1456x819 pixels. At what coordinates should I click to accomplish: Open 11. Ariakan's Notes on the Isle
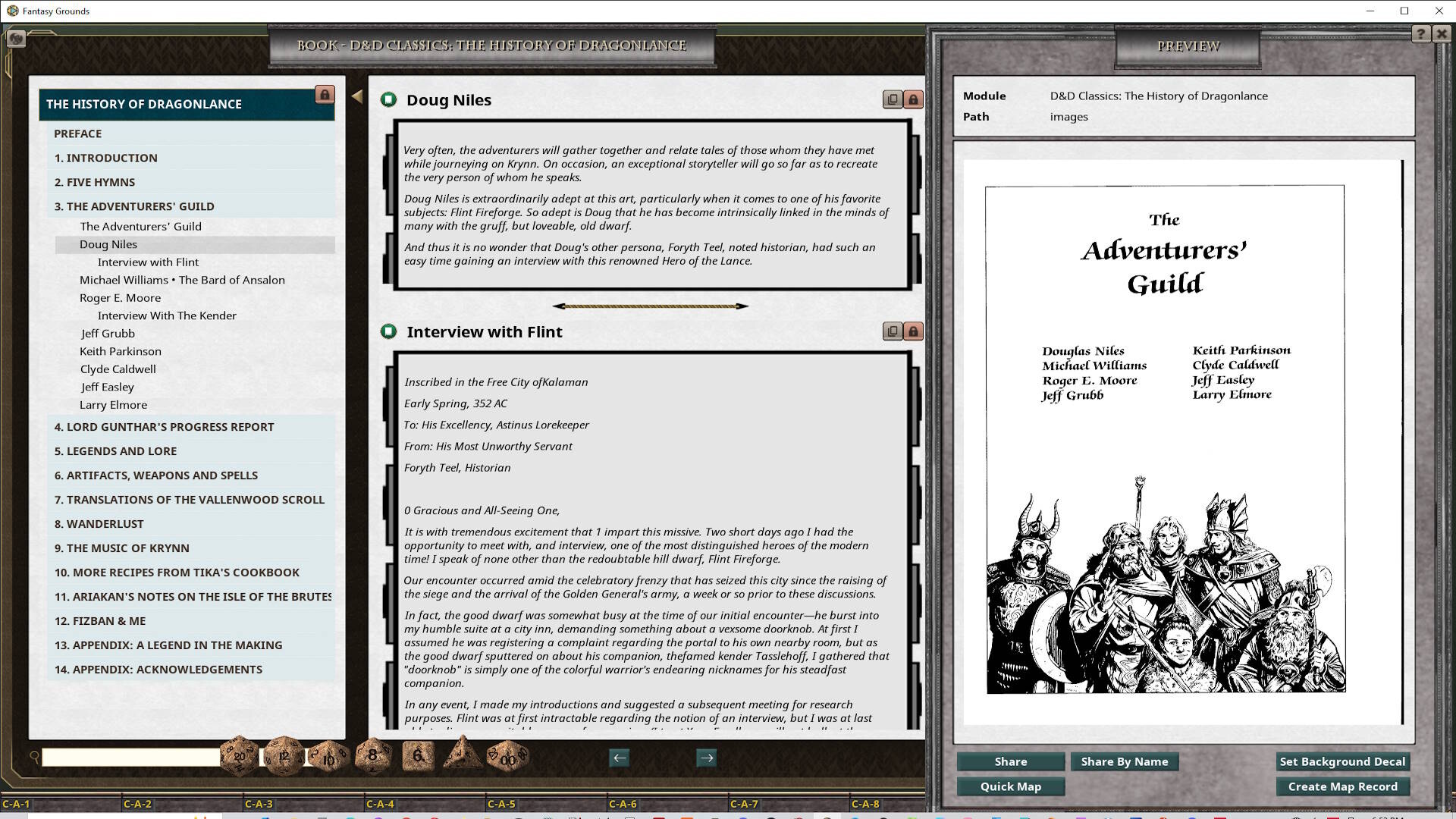click(190, 597)
